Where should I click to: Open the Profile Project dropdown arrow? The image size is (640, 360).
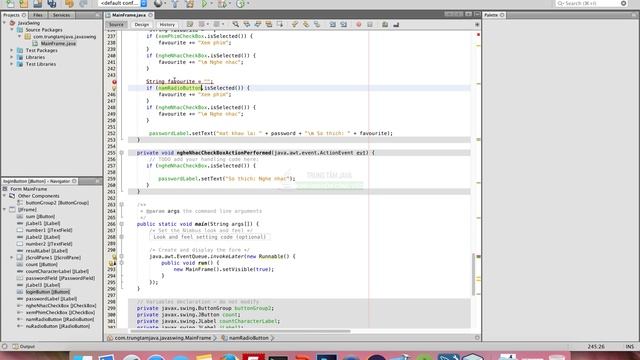(247, 4)
